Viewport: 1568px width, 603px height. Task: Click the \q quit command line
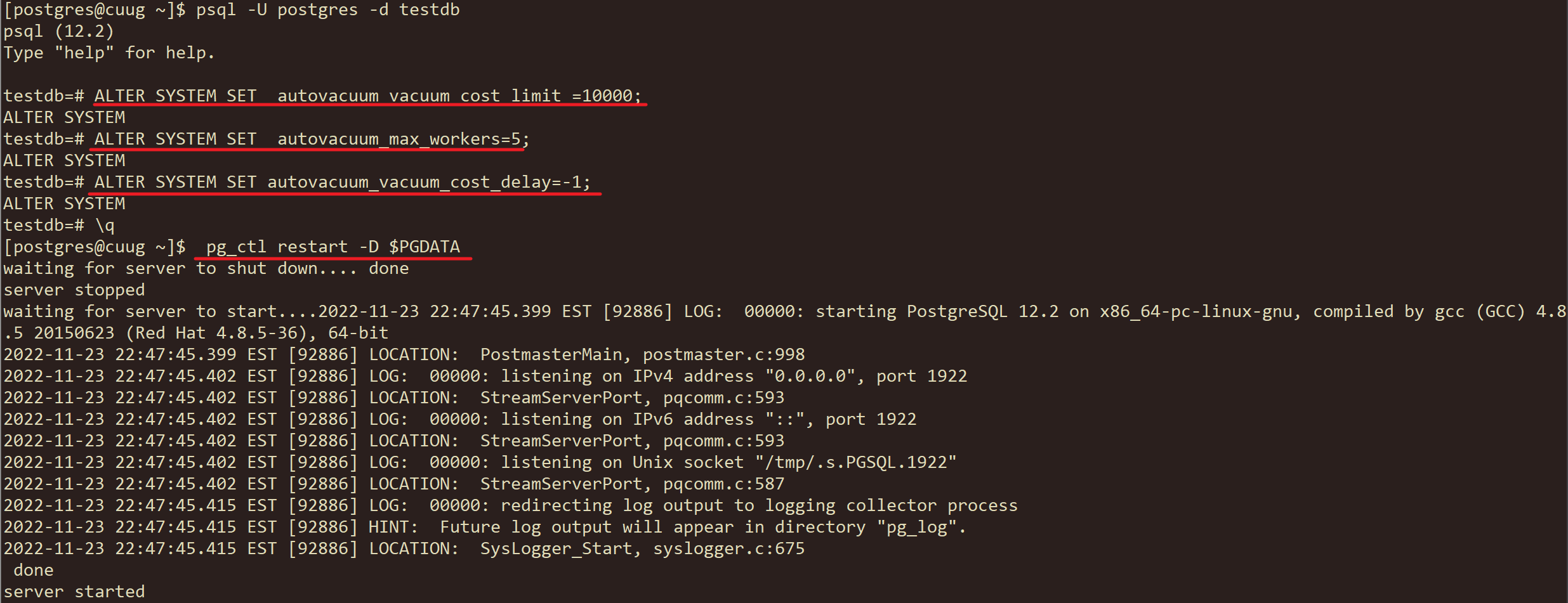tap(59, 225)
